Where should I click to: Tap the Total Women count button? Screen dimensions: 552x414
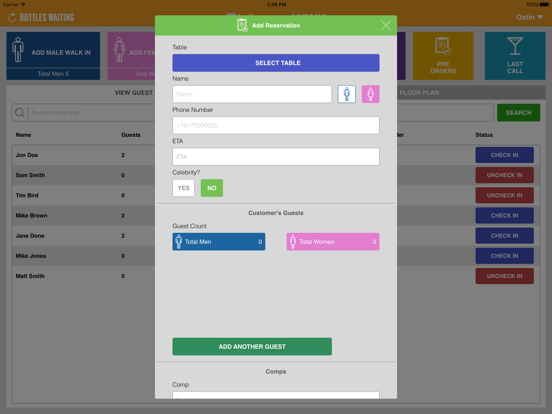333,242
